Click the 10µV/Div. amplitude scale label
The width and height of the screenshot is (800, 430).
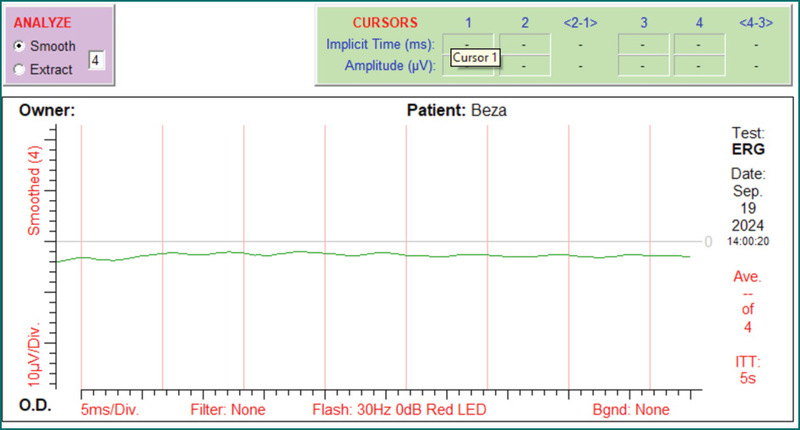pyautogui.click(x=34, y=353)
